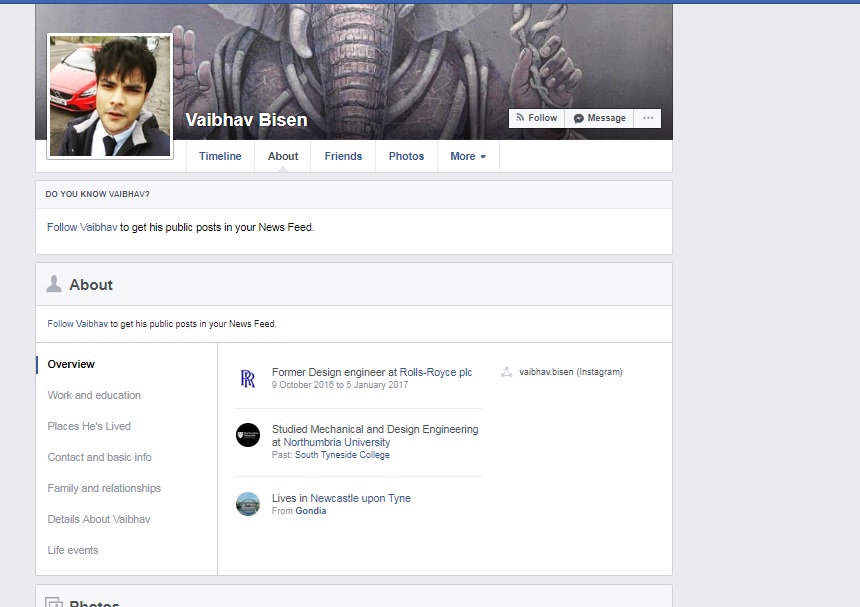The height and width of the screenshot is (607, 860).
Task: Click the Rolls-Royce logo icon
Action: coord(247,378)
